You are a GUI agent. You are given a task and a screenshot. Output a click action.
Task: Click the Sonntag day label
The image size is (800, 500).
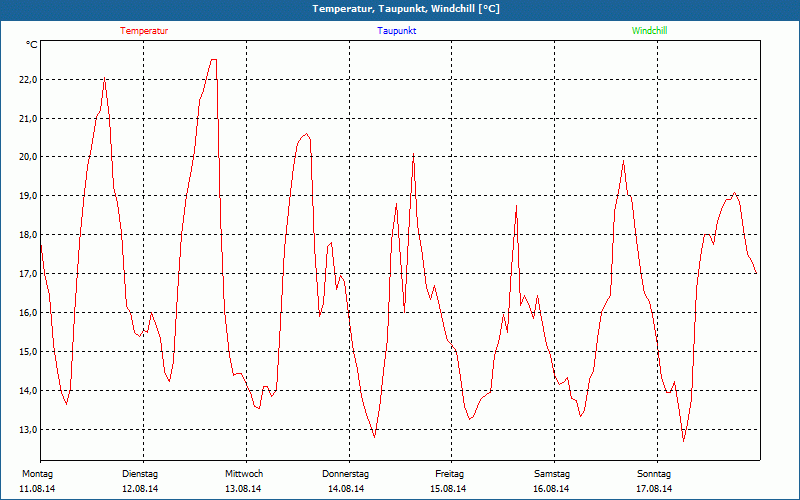(x=654, y=474)
